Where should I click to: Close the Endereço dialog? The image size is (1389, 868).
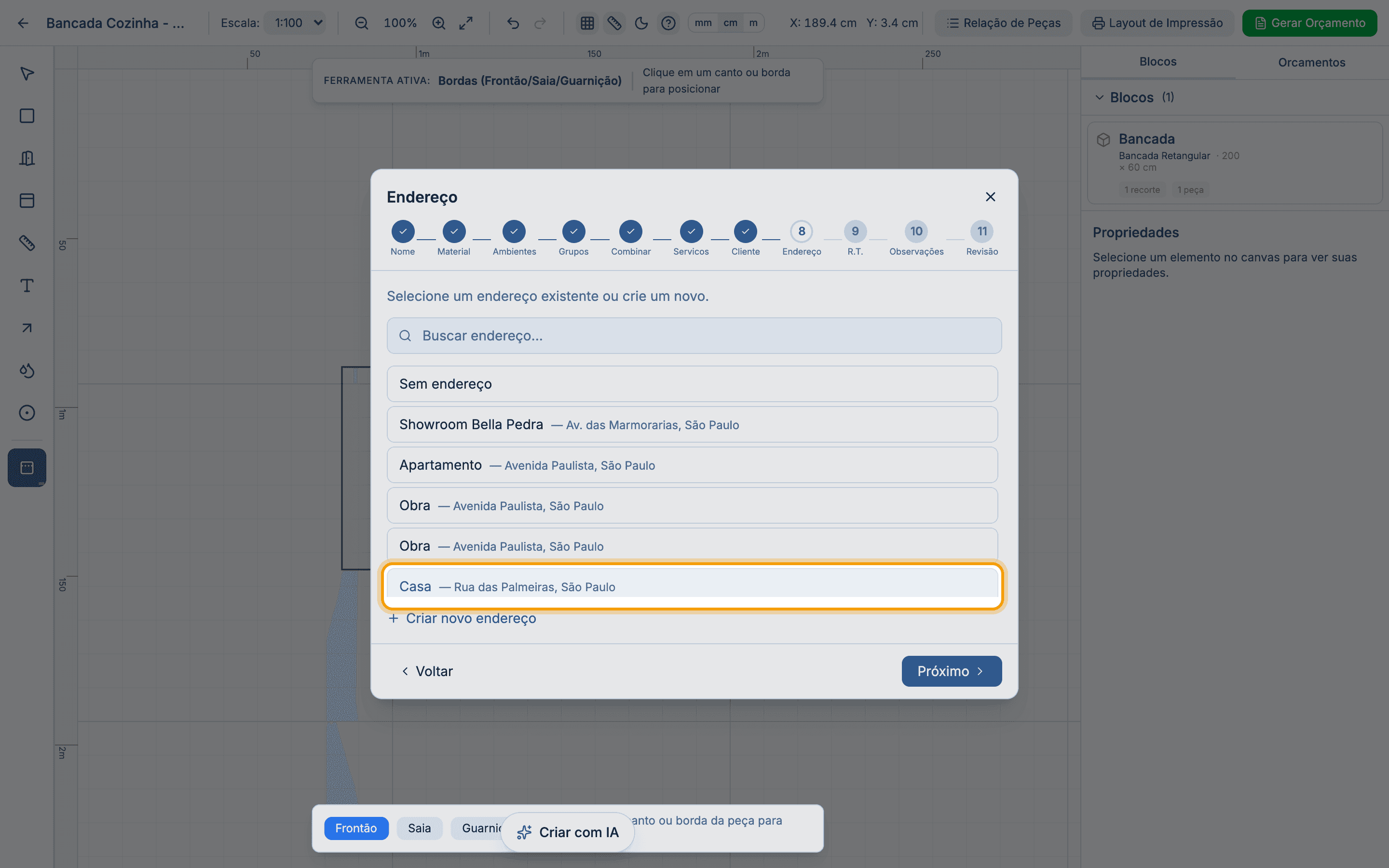coord(990,197)
